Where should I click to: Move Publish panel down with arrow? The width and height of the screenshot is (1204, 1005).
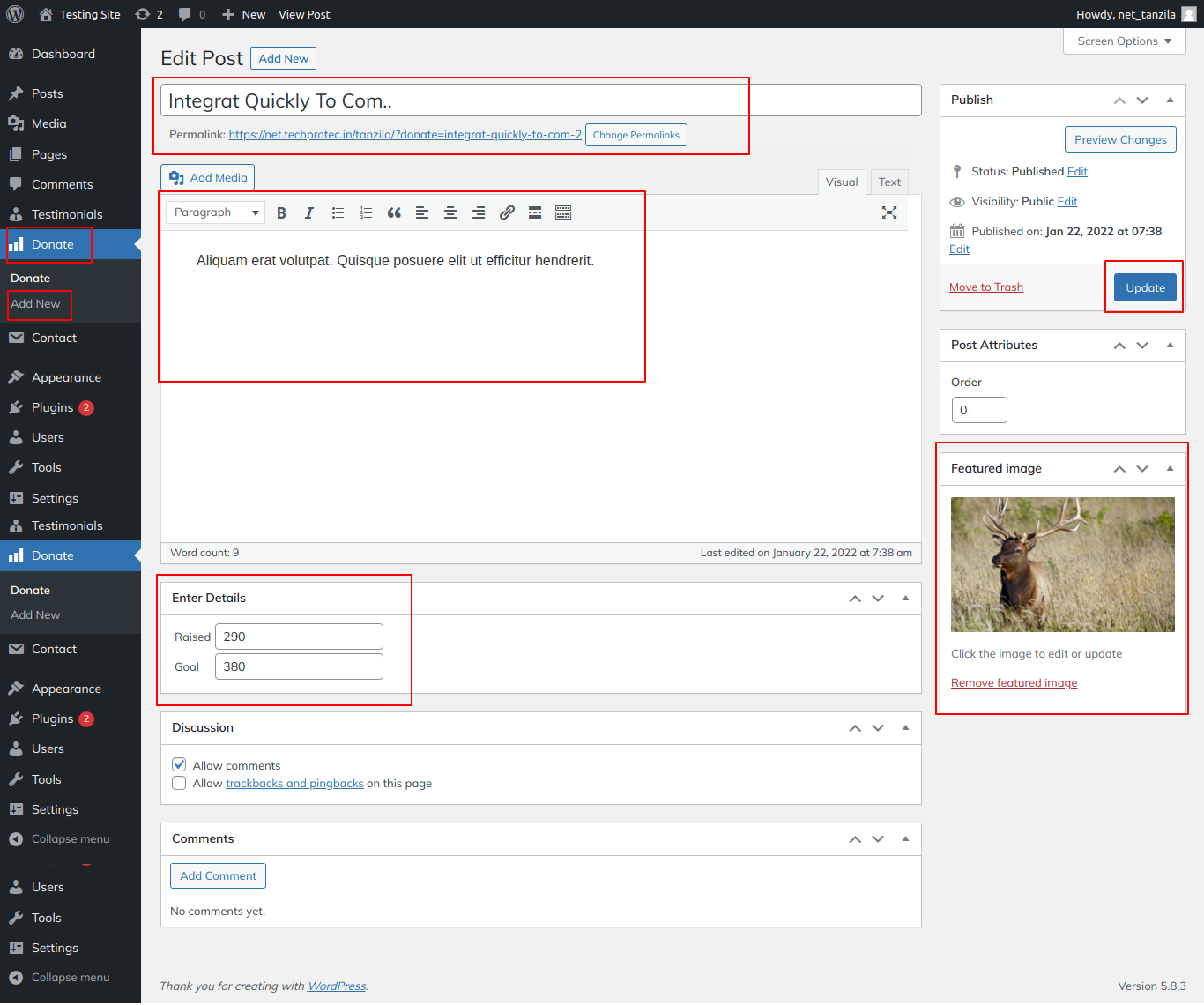(x=1142, y=100)
